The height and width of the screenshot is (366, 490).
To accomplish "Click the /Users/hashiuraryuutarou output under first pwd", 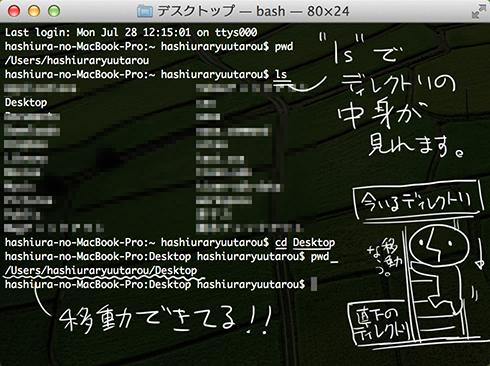I will (x=77, y=60).
